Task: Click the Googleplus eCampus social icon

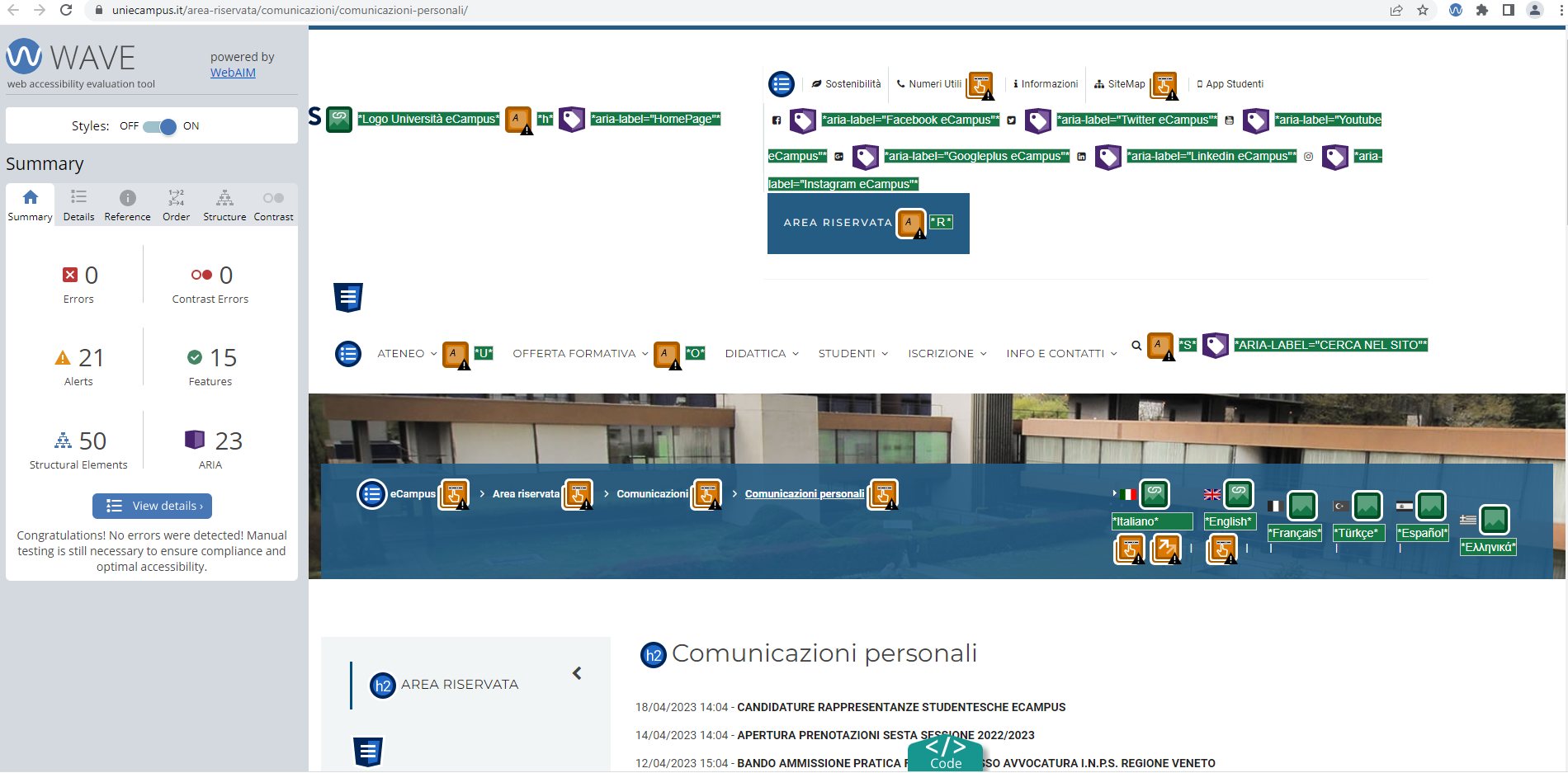Action: click(x=839, y=157)
